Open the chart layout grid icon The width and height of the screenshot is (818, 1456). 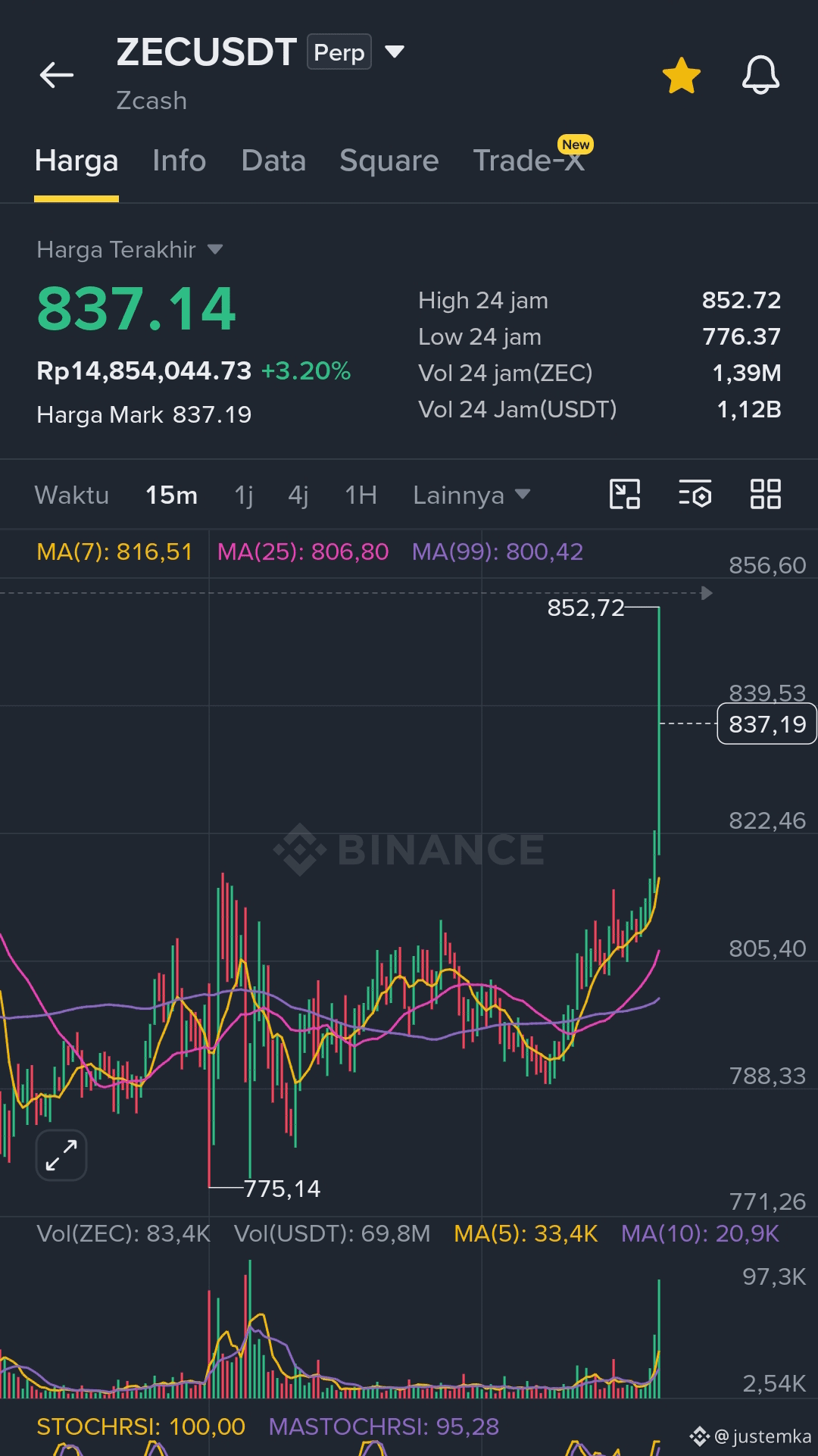(x=765, y=494)
